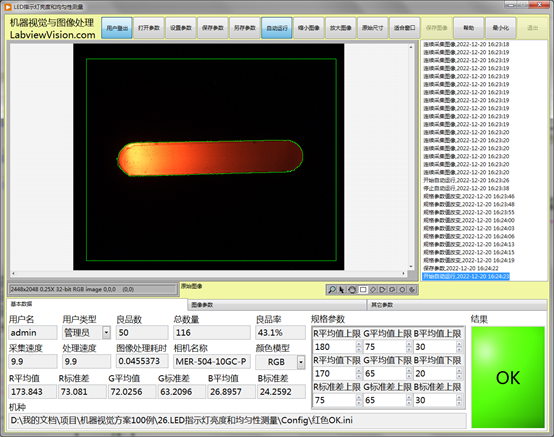Pick the arrow selection pointer tool
Screen dimensions: 554x437
[x=342, y=290]
